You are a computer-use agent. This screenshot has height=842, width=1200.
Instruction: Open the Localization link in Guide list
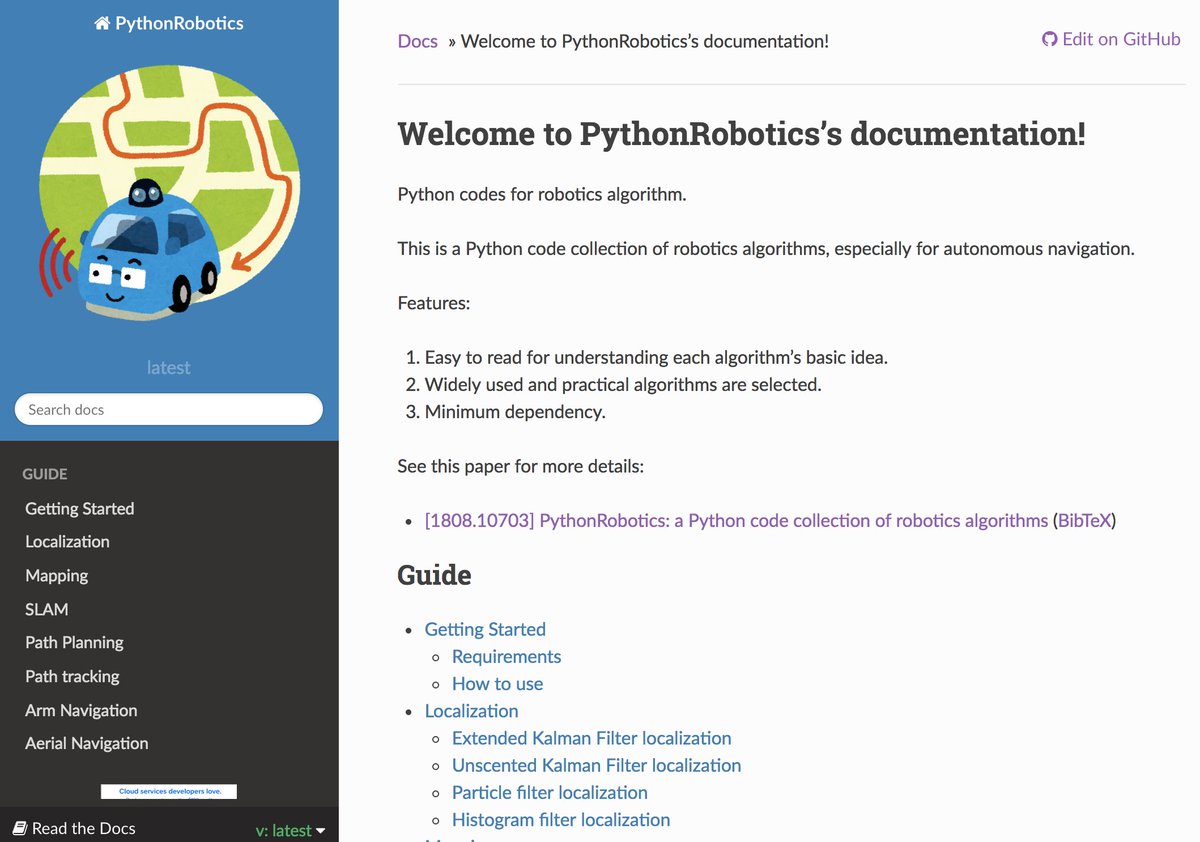tap(471, 711)
